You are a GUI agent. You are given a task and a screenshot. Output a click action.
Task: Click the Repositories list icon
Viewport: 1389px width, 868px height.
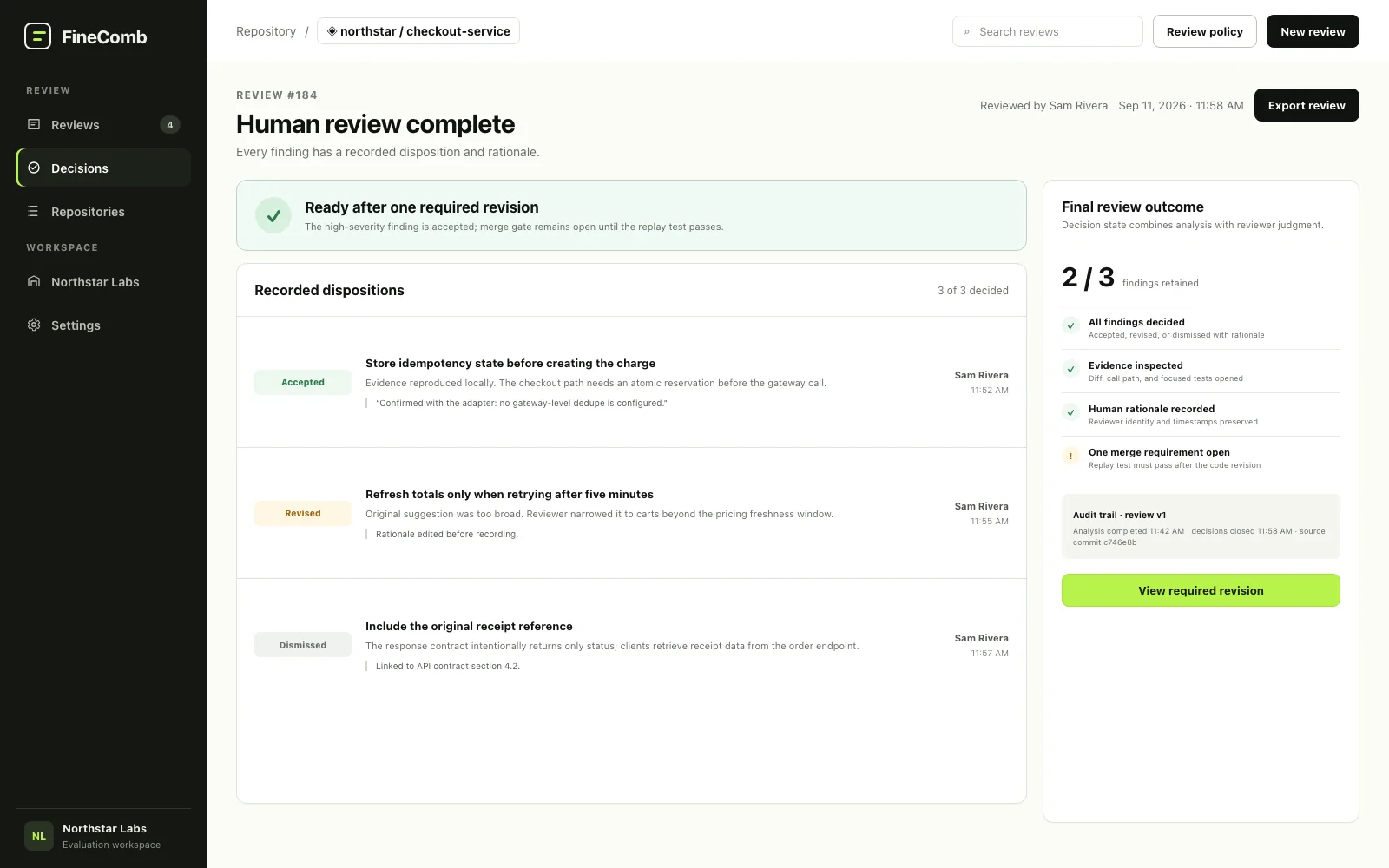pyautogui.click(x=34, y=211)
